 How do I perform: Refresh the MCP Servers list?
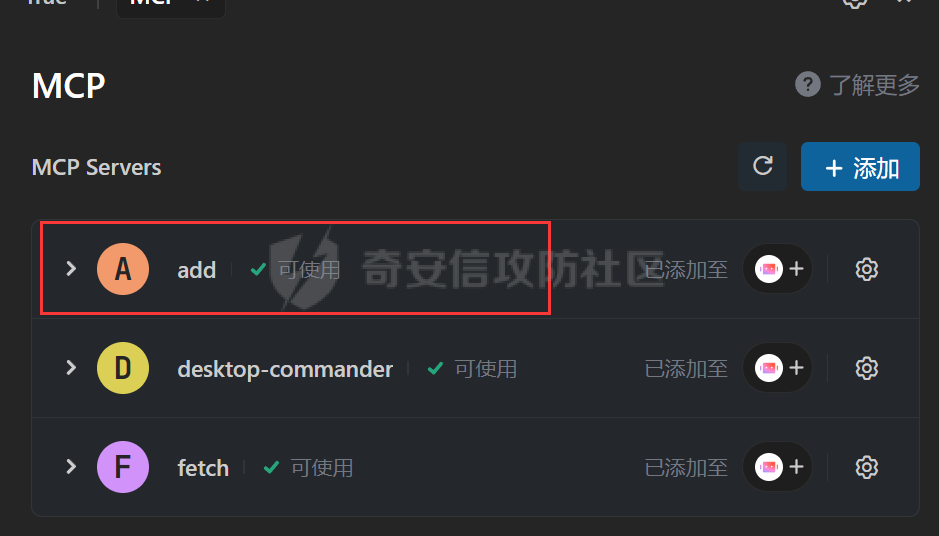point(762,166)
